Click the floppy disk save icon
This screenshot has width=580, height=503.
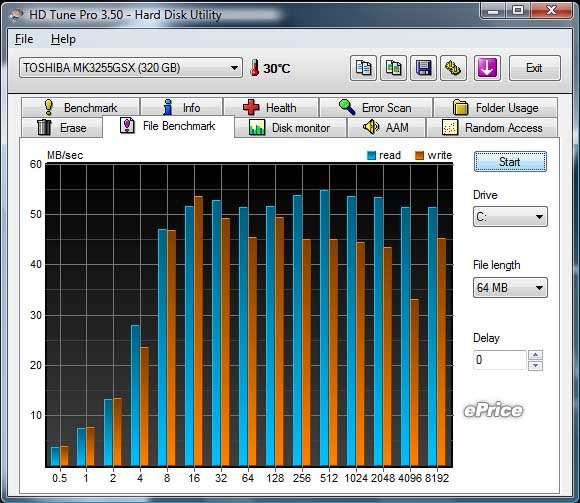point(424,68)
